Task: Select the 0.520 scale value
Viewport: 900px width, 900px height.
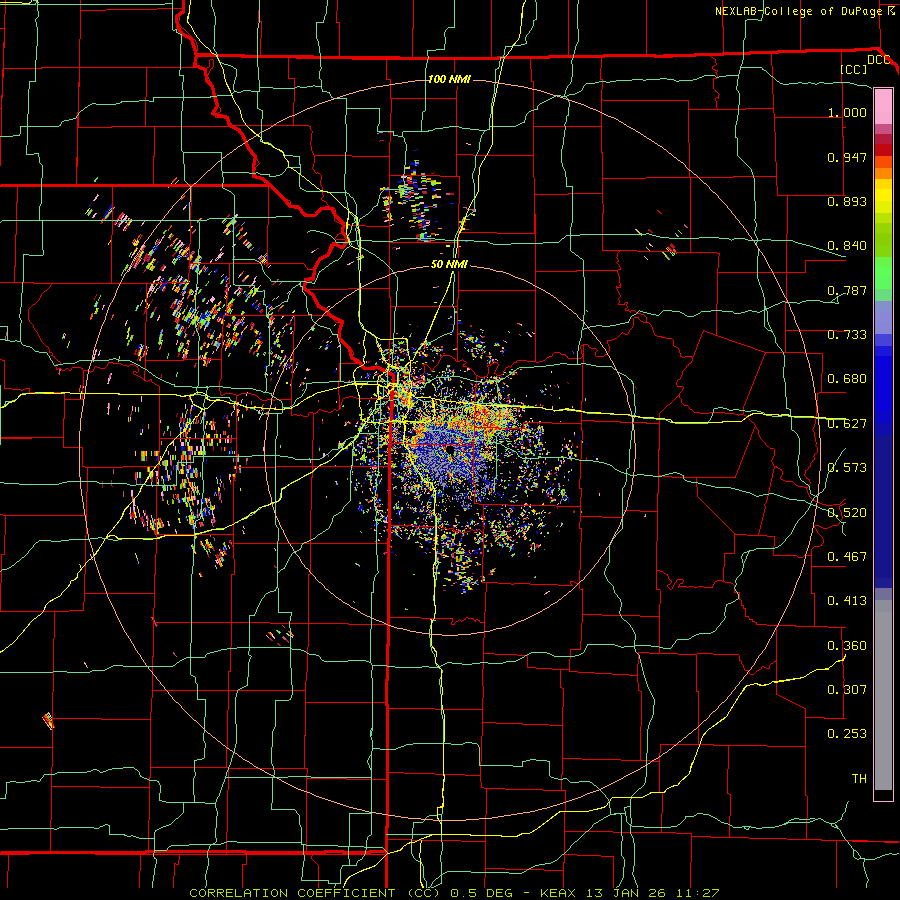Action: 847,513
